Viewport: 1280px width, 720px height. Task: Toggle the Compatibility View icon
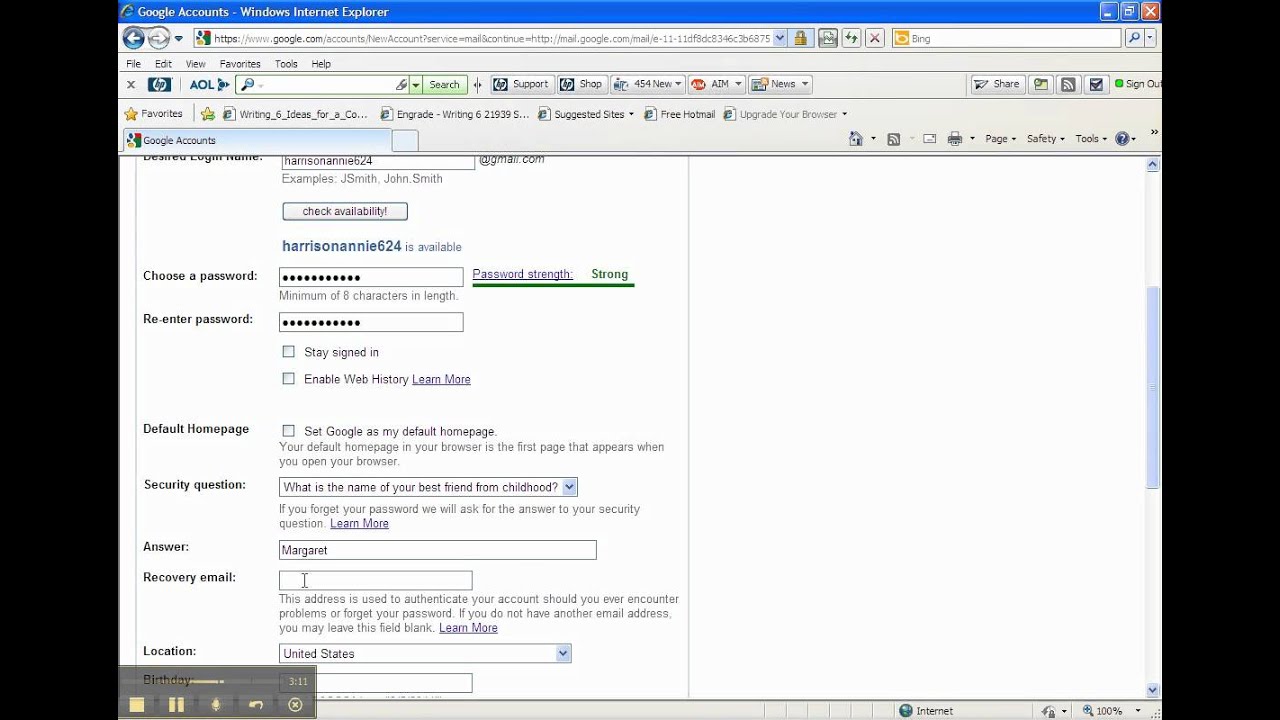[828, 38]
